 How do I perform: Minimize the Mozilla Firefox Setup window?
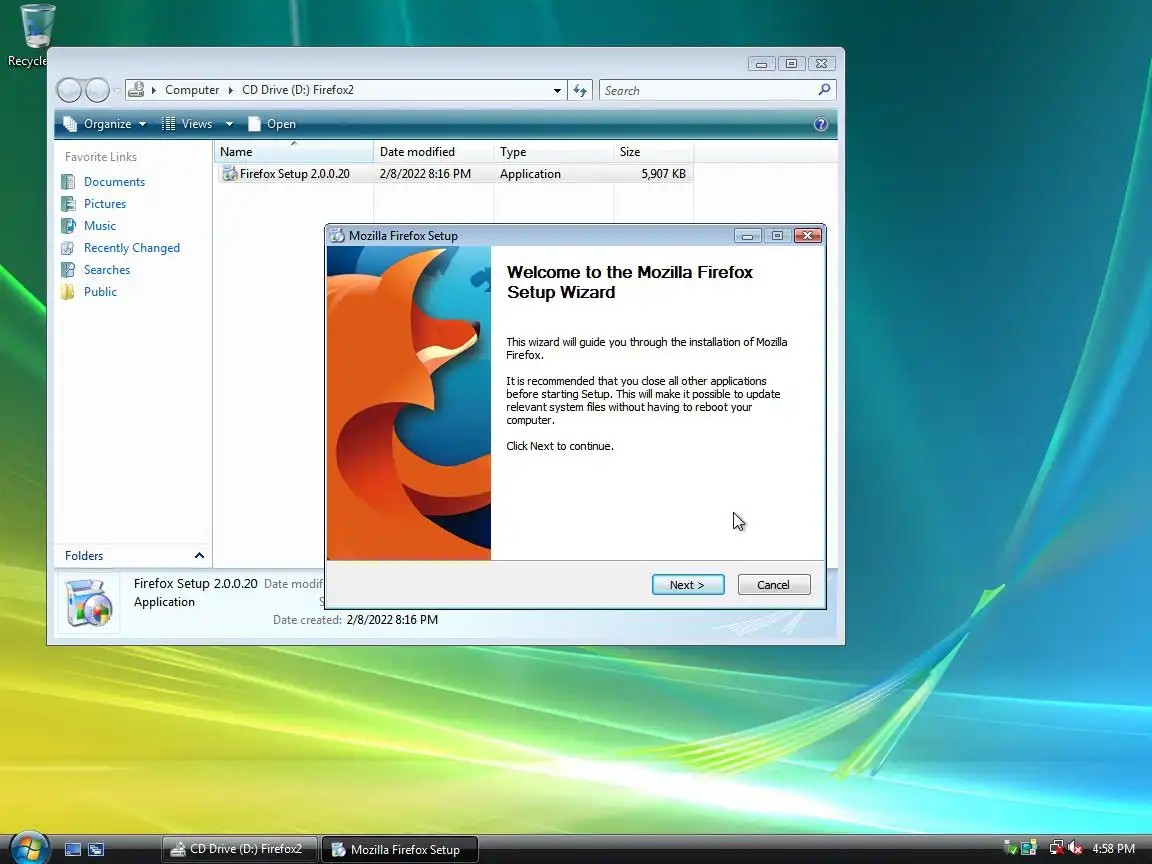(x=747, y=235)
